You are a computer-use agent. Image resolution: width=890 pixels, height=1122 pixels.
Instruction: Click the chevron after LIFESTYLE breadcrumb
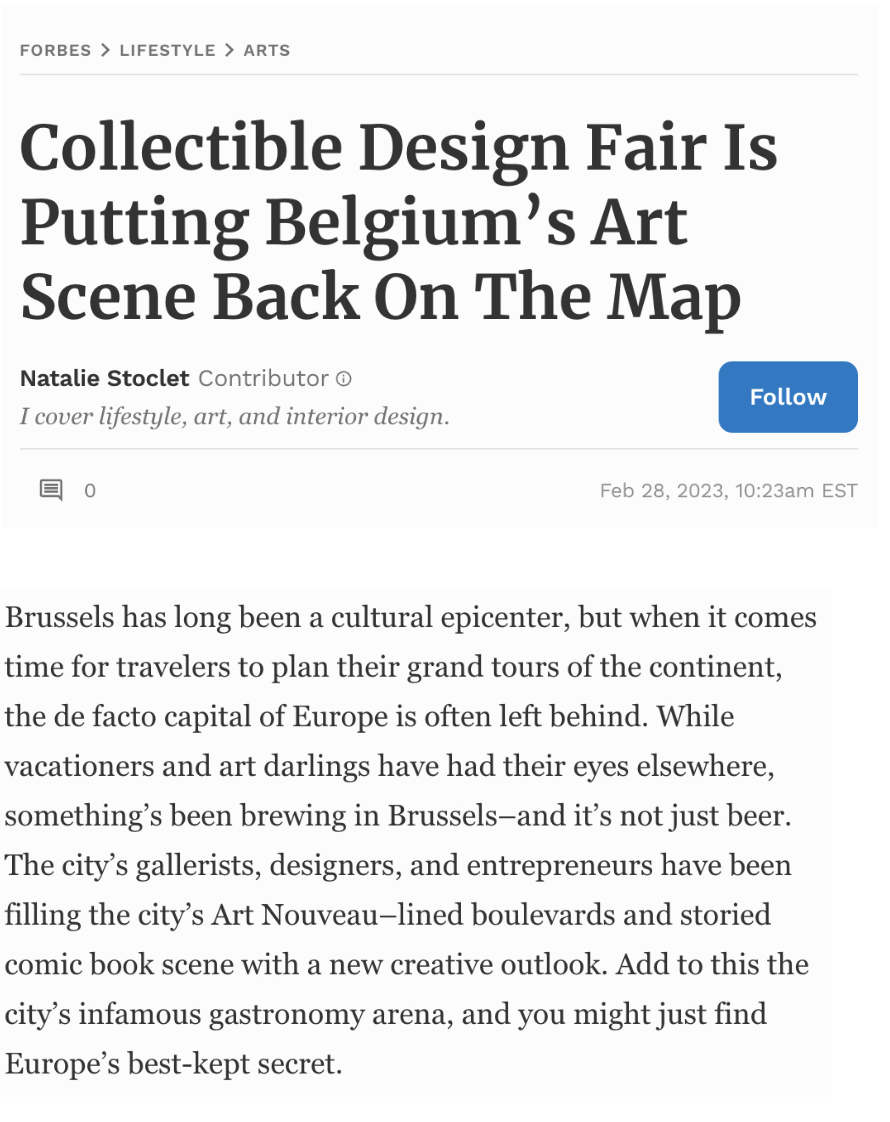[229, 50]
